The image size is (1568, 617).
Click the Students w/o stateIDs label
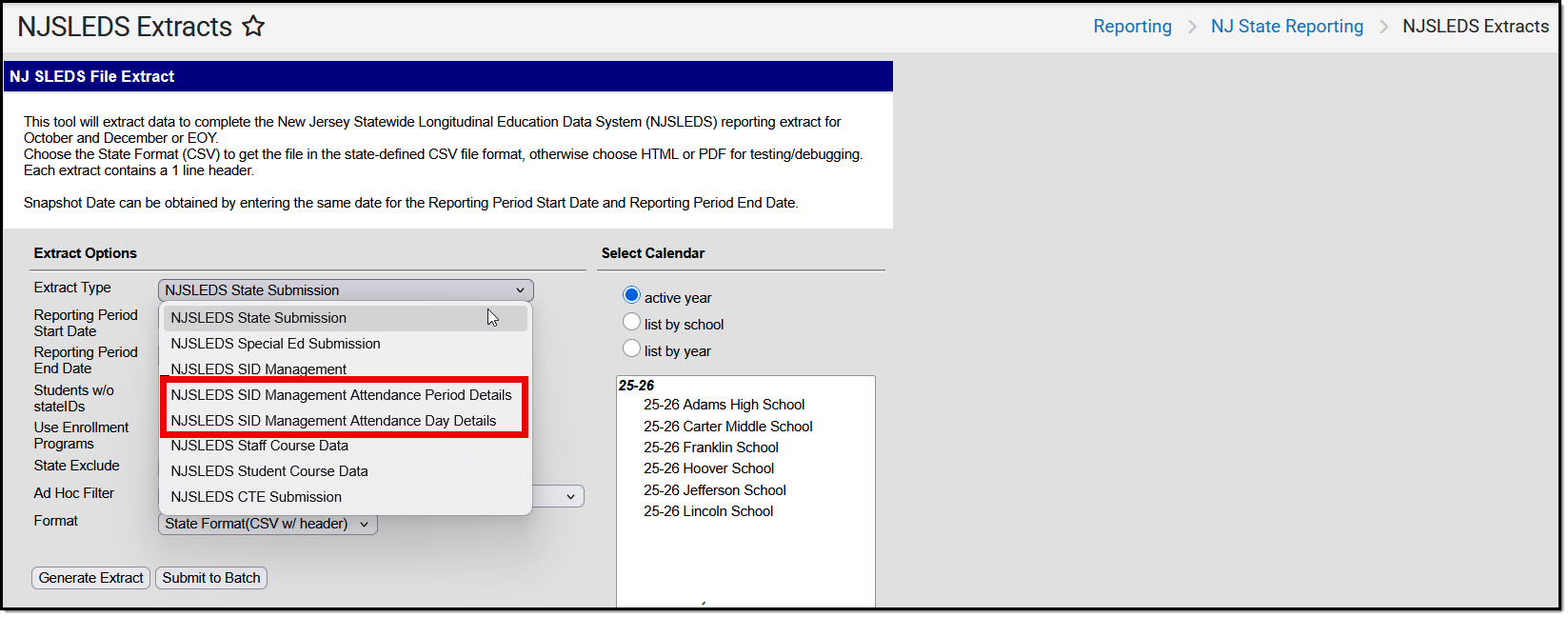(74, 398)
